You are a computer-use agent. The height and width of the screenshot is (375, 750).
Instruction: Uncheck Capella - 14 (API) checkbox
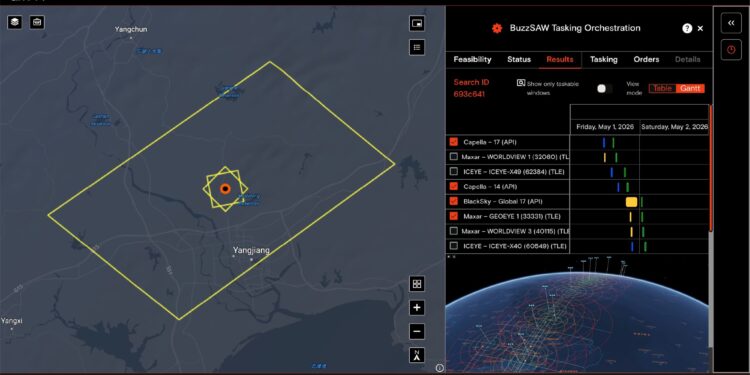pos(454,187)
